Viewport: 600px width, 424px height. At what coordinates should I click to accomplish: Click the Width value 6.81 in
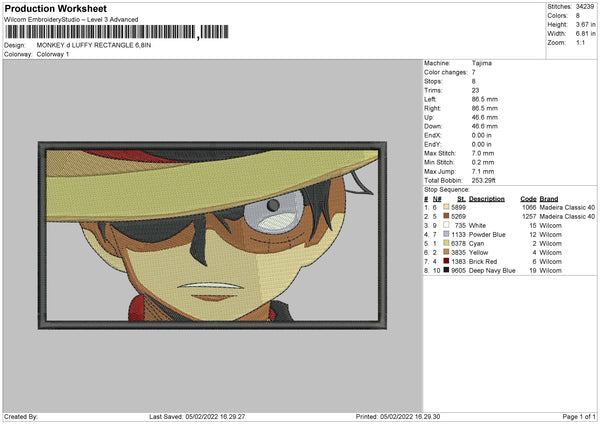tap(585, 34)
